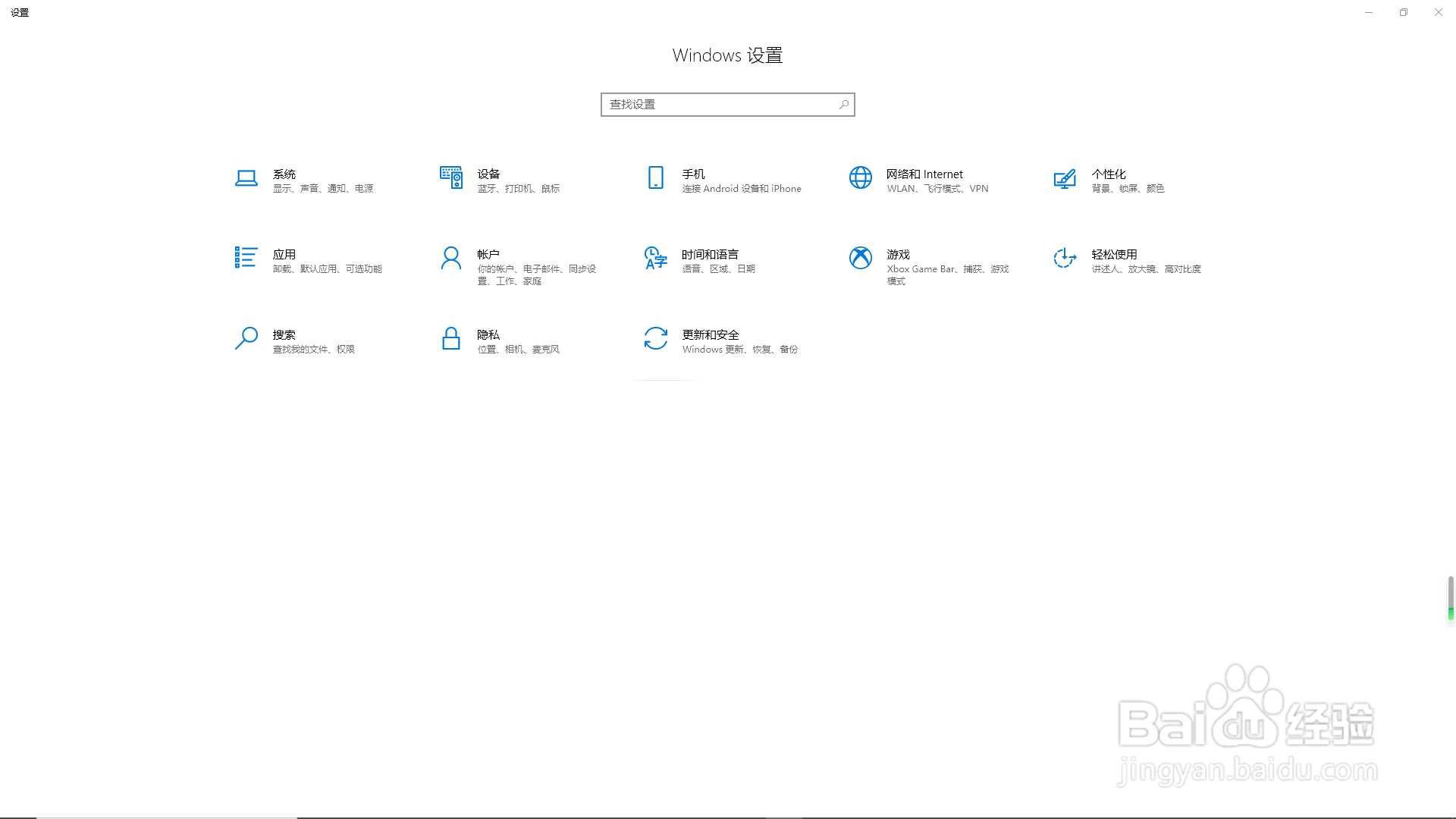Open System settings laptop icon

[x=246, y=178]
